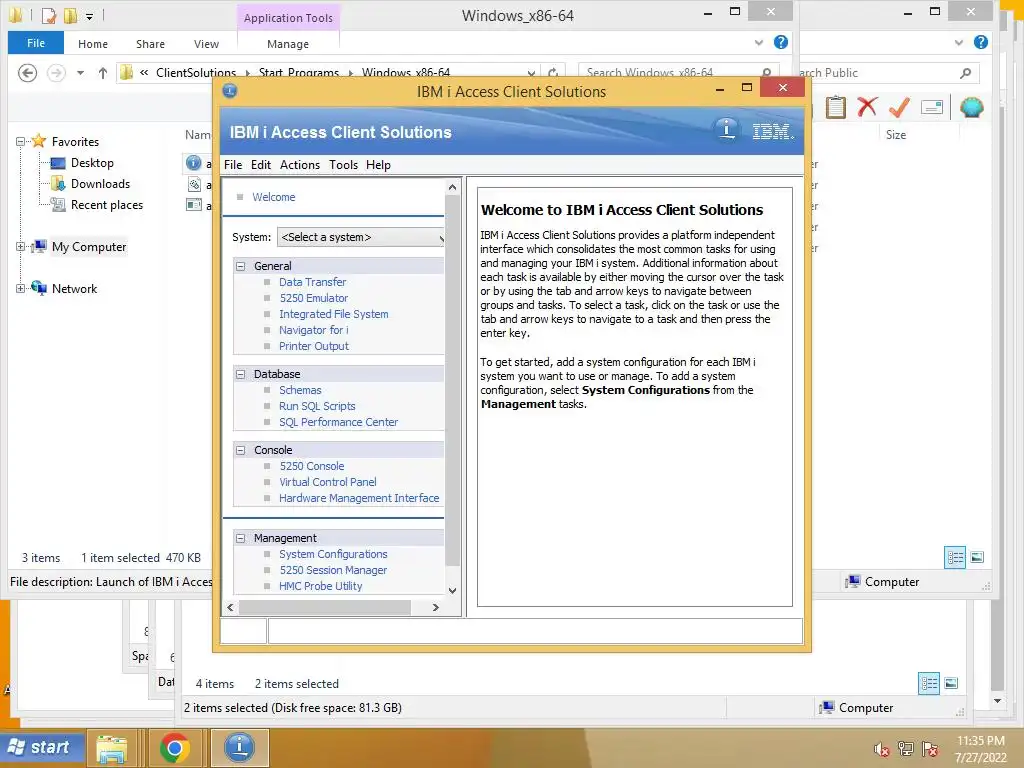
Task: Switch to Explorer Home tab
Action: click(93, 44)
